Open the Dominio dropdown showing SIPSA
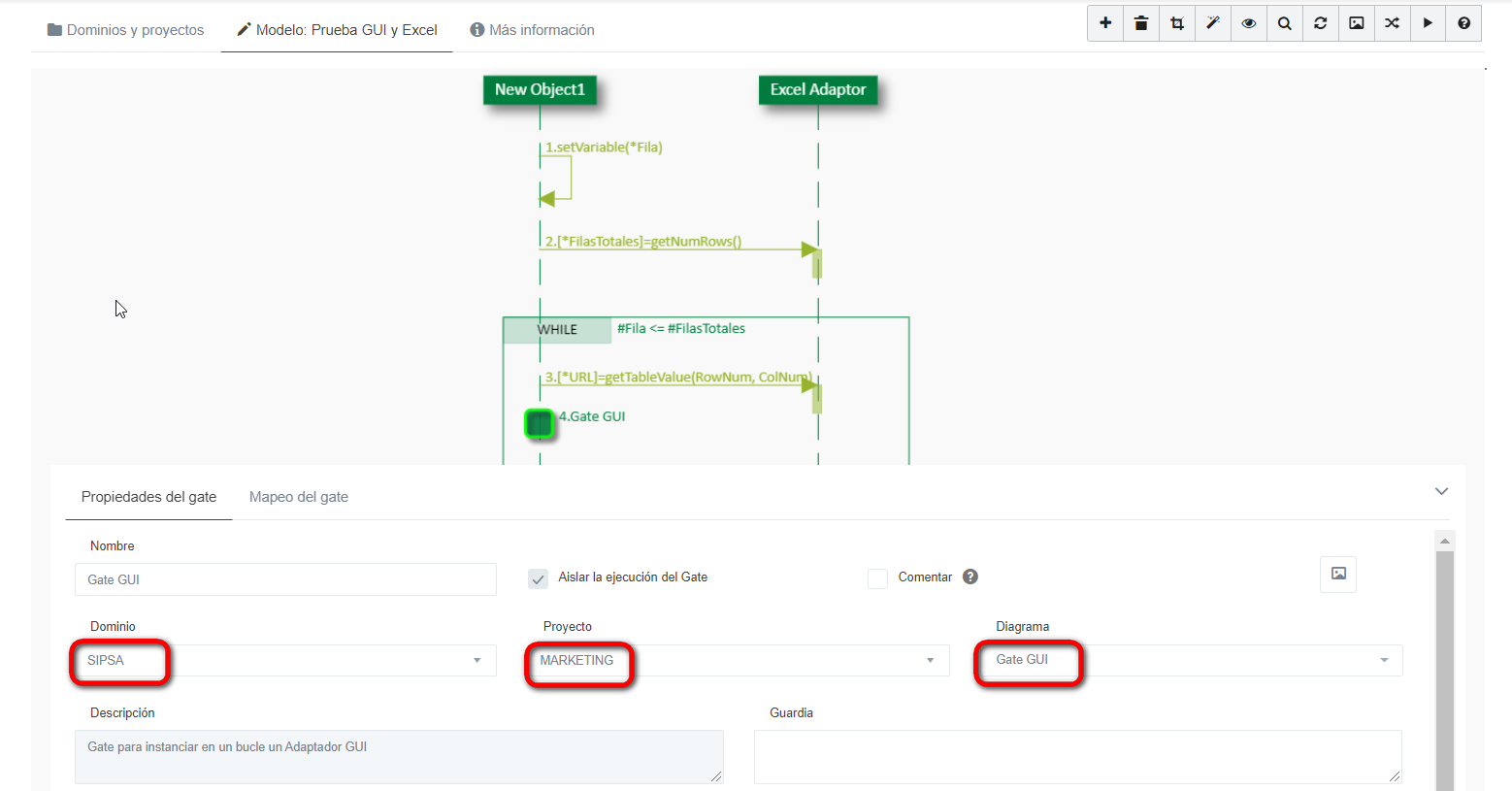Viewport: 1512px width, 791px height. tap(285, 661)
